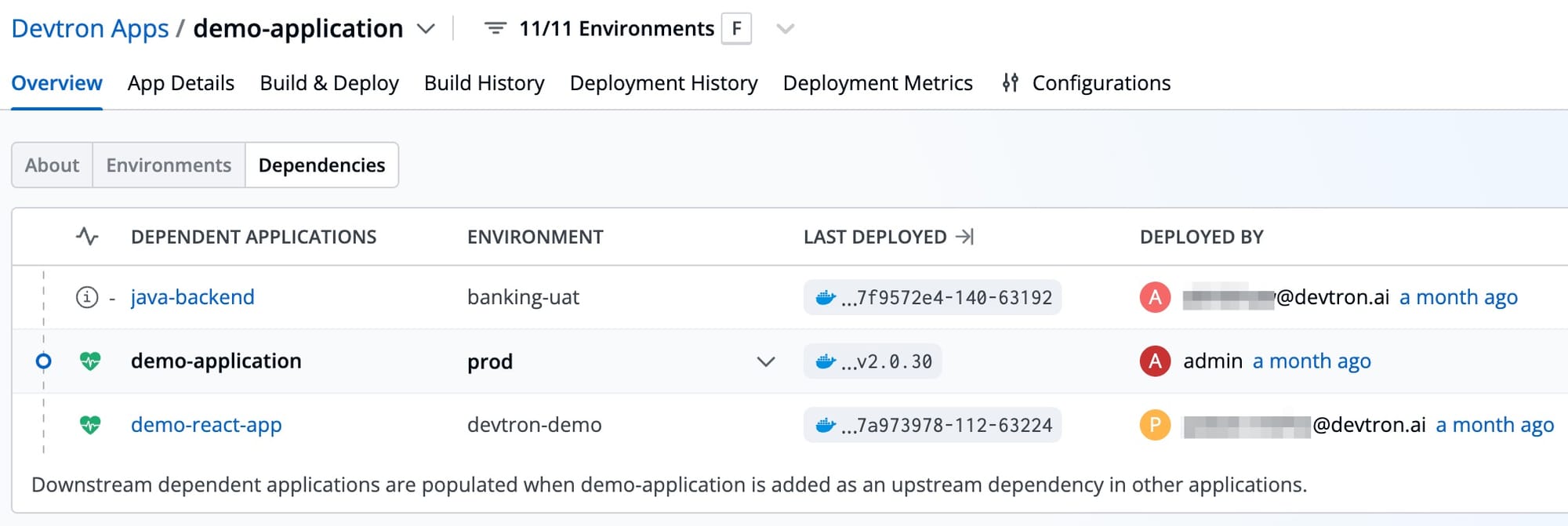The image size is (1568, 526).
Task: Click the DEPENDENT APPLICATIONS column header
Action: click(254, 237)
